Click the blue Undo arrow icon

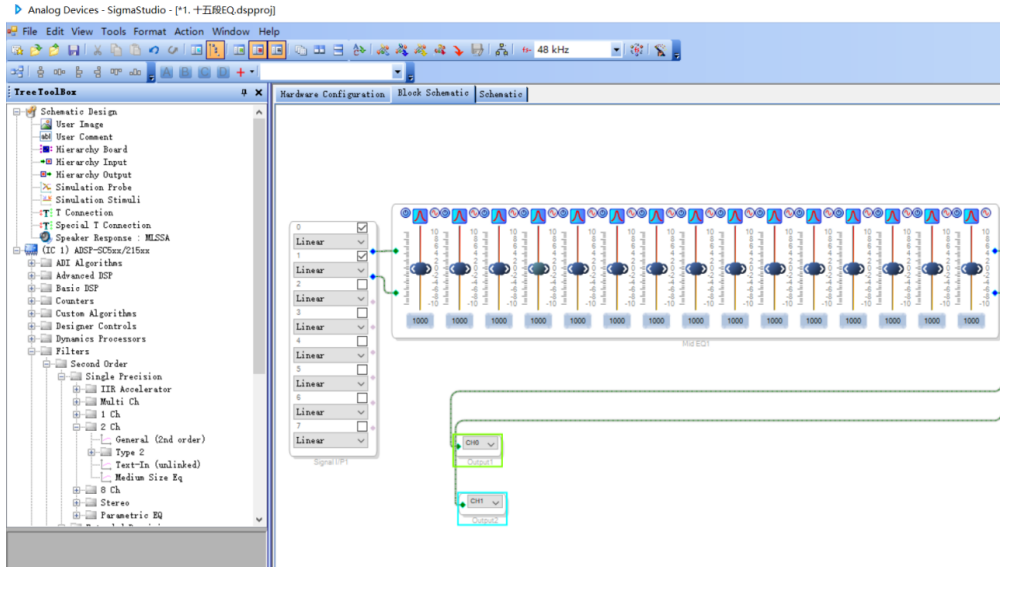(154, 50)
